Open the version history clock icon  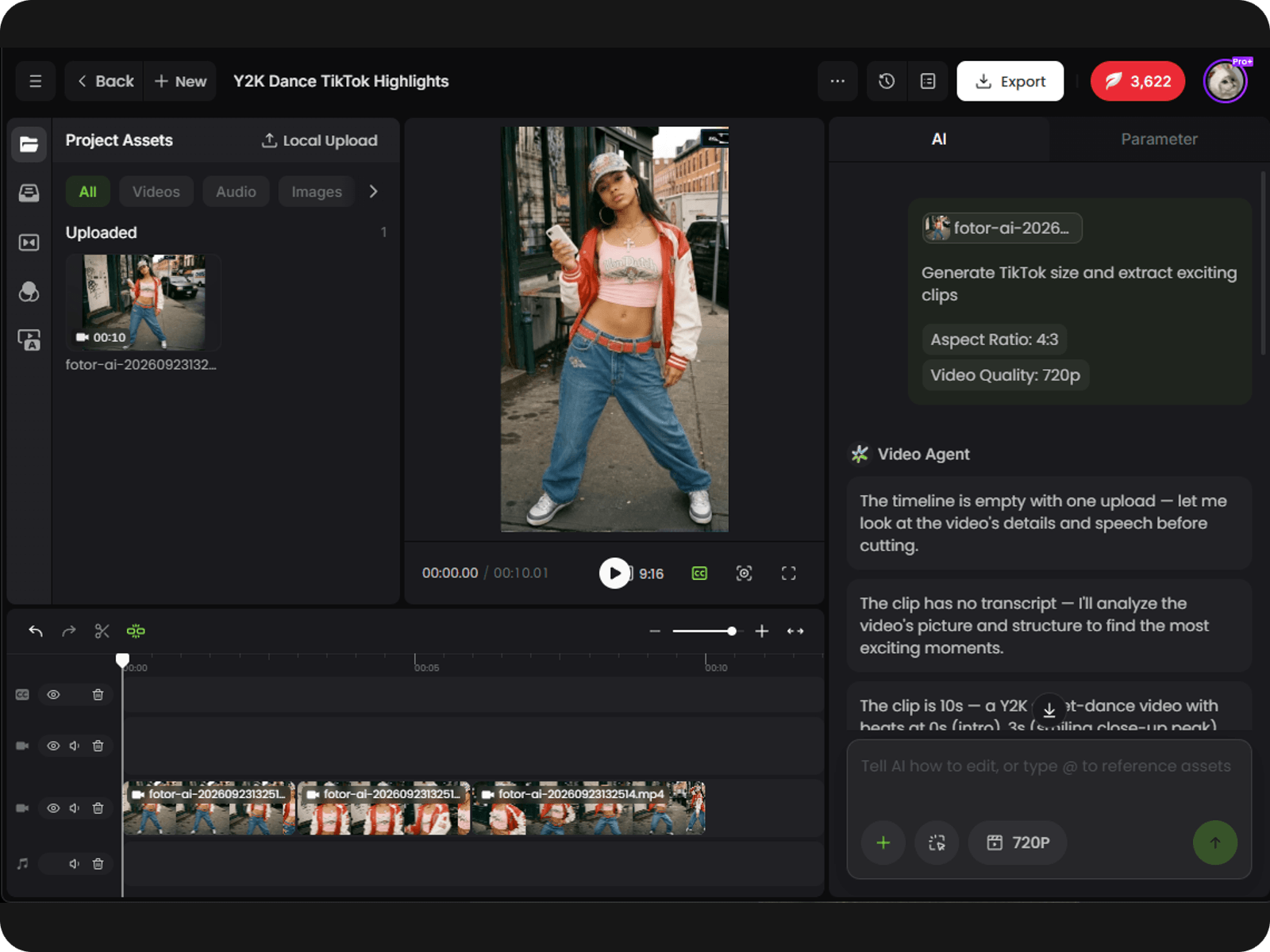(887, 81)
